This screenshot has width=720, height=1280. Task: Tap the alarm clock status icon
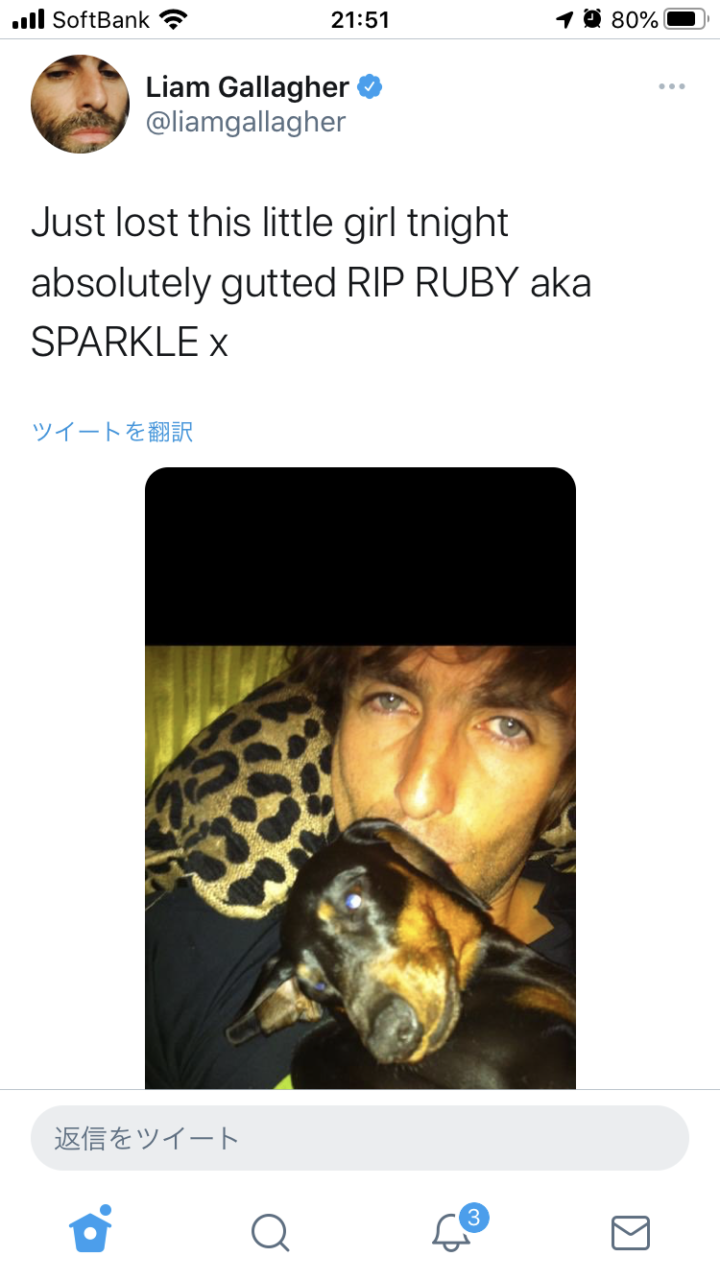coord(592,19)
